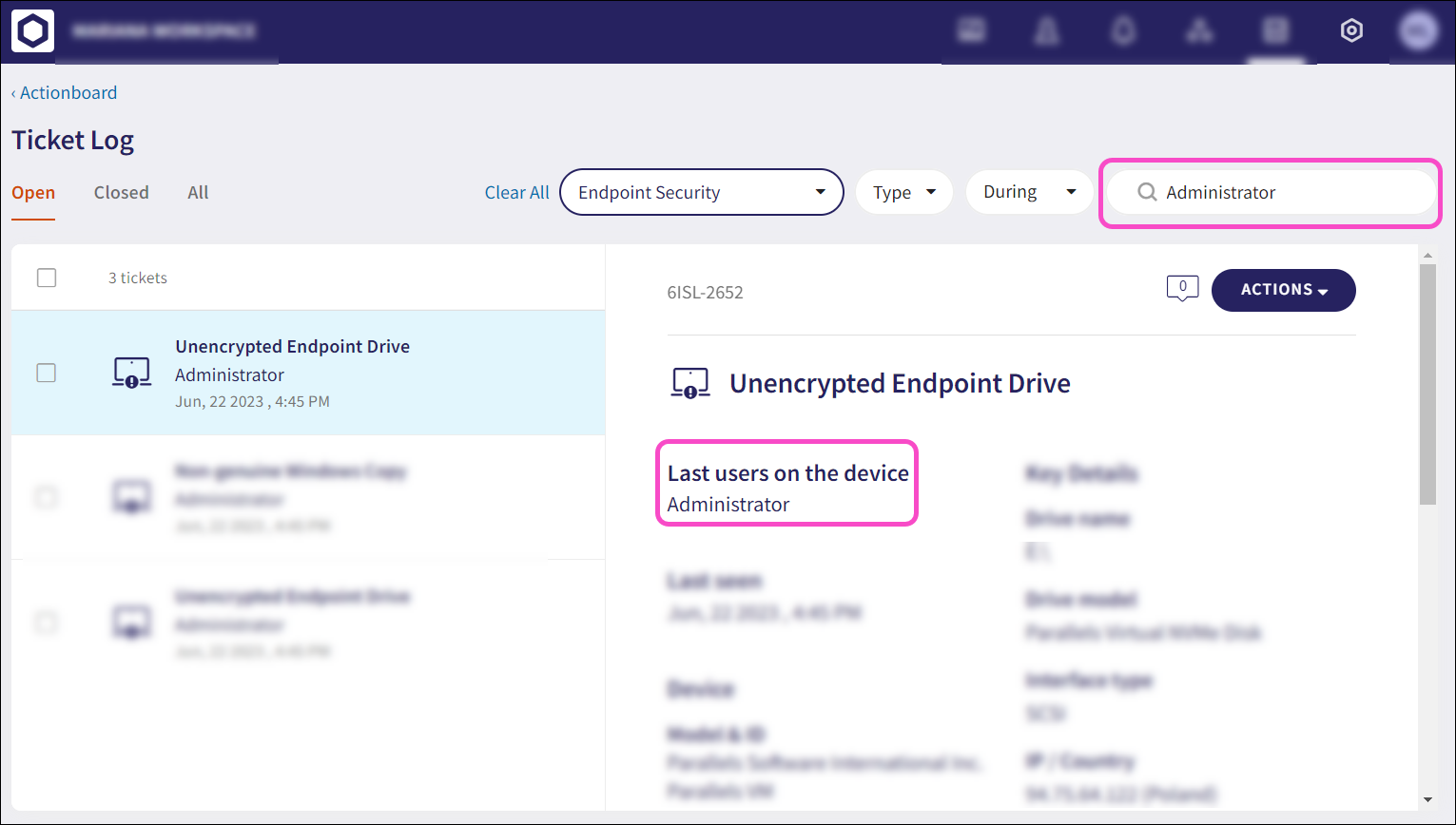Click the Clear All filters link

click(x=516, y=192)
